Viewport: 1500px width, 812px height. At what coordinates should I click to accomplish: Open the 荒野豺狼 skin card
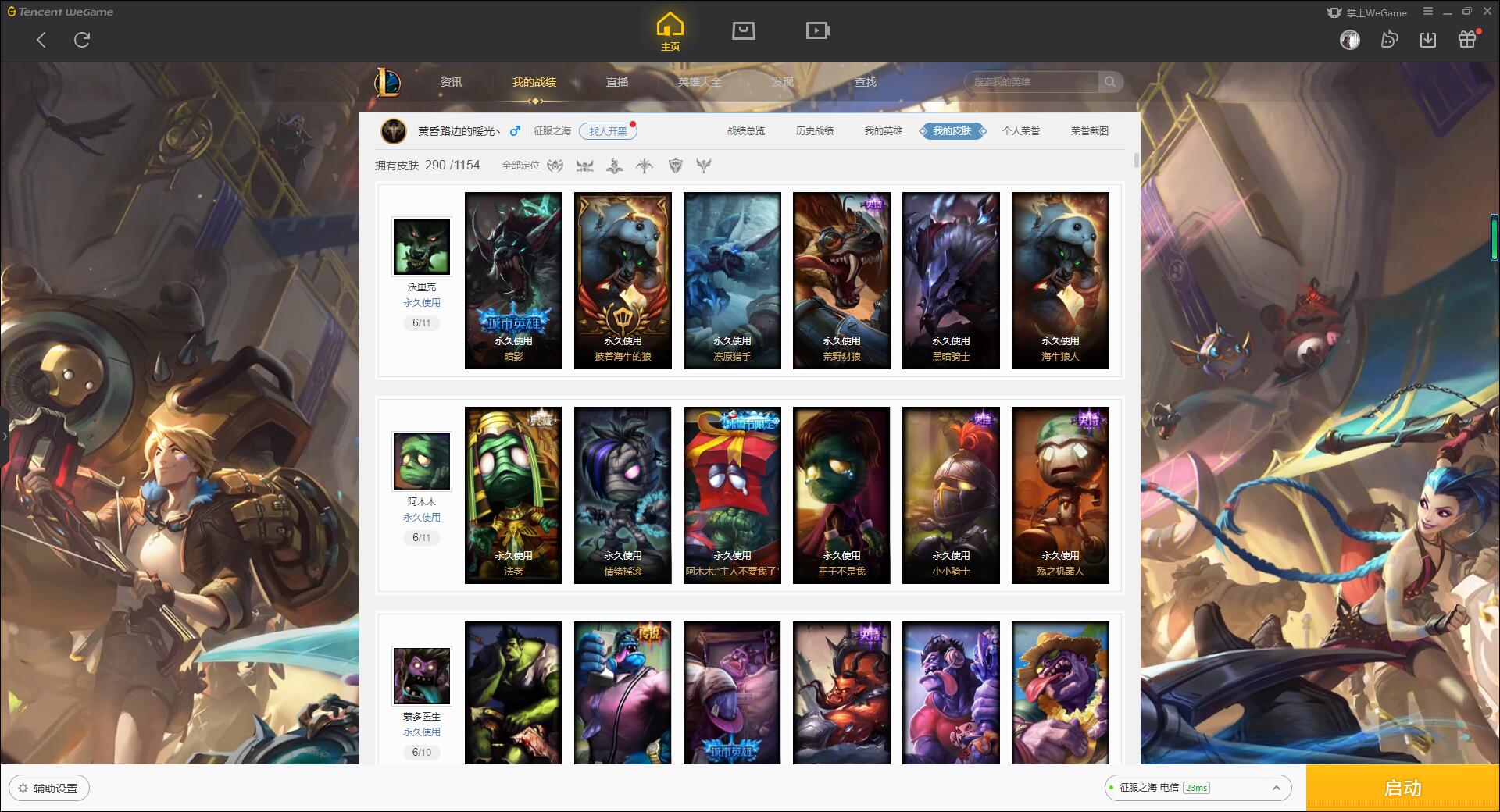[x=841, y=280]
